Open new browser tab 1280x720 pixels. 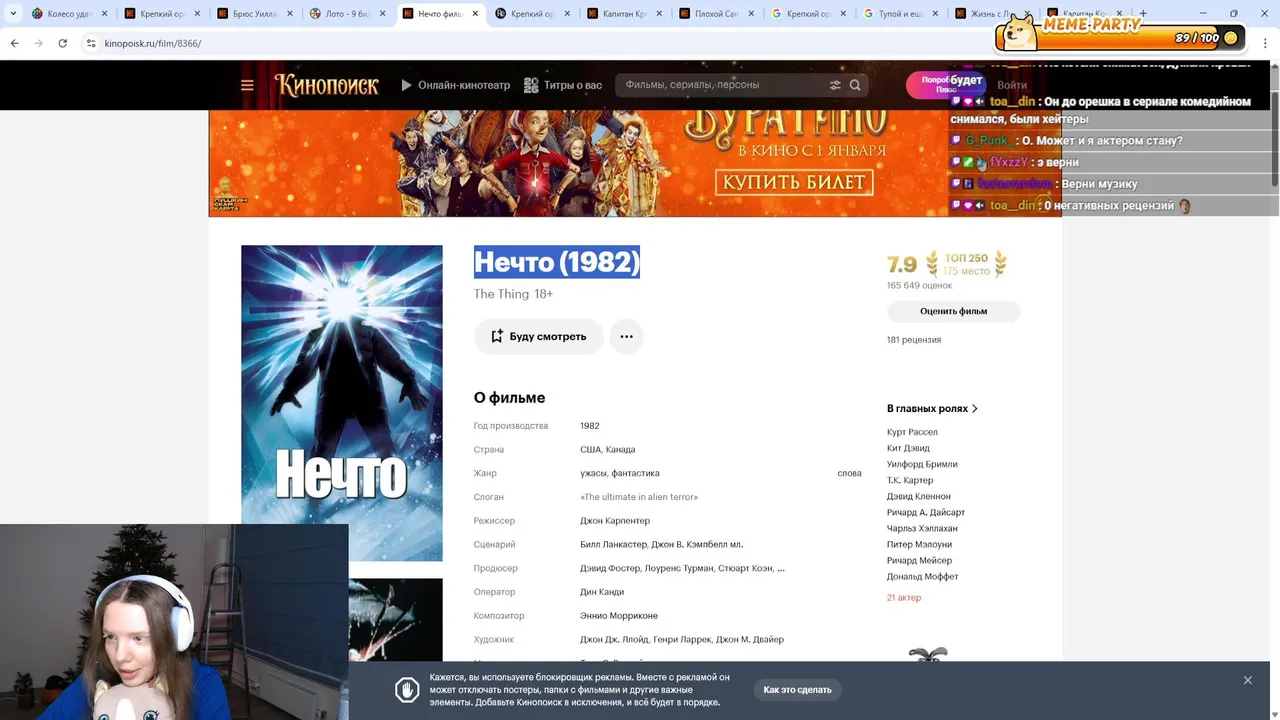pos(1143,14)
